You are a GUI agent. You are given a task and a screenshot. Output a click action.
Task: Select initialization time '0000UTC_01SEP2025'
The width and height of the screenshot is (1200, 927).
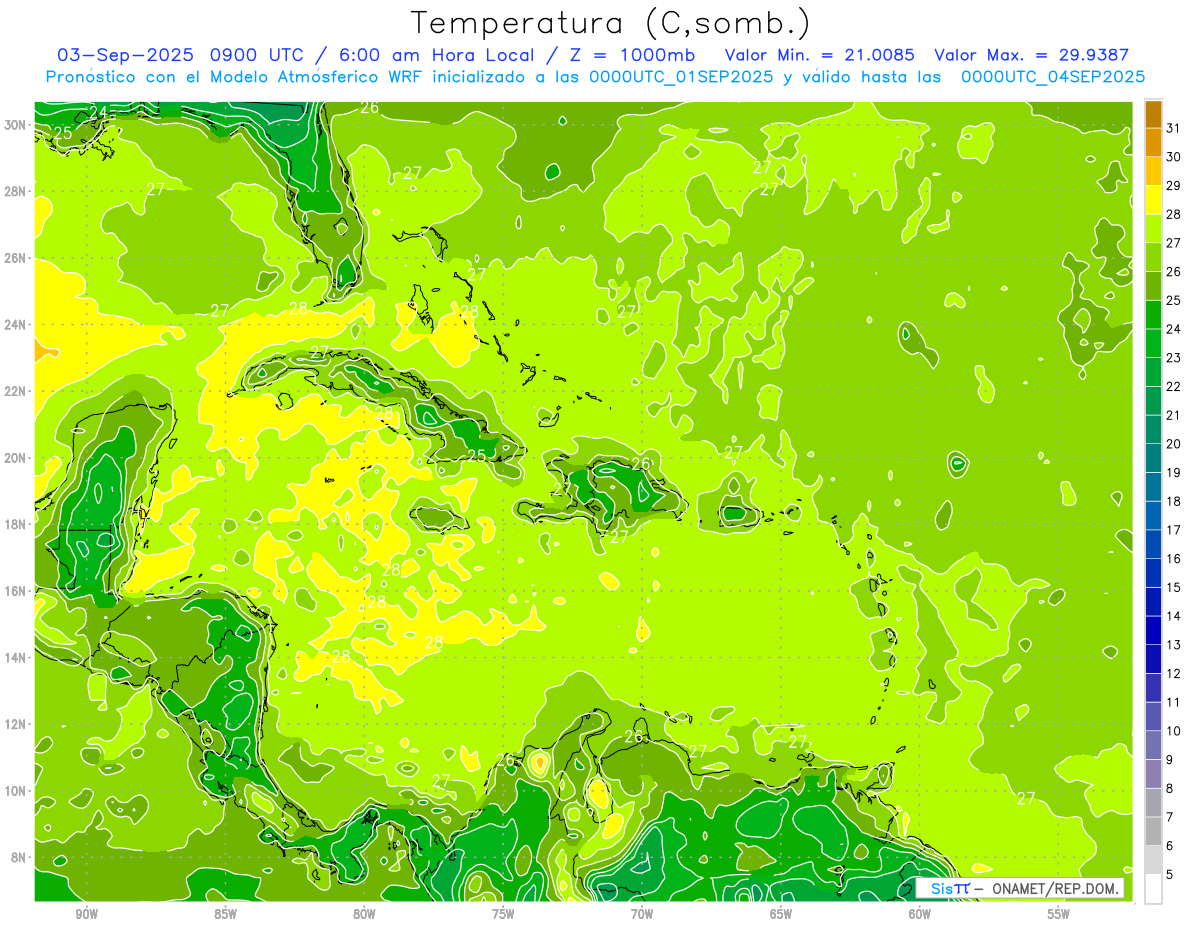(679, 76)
